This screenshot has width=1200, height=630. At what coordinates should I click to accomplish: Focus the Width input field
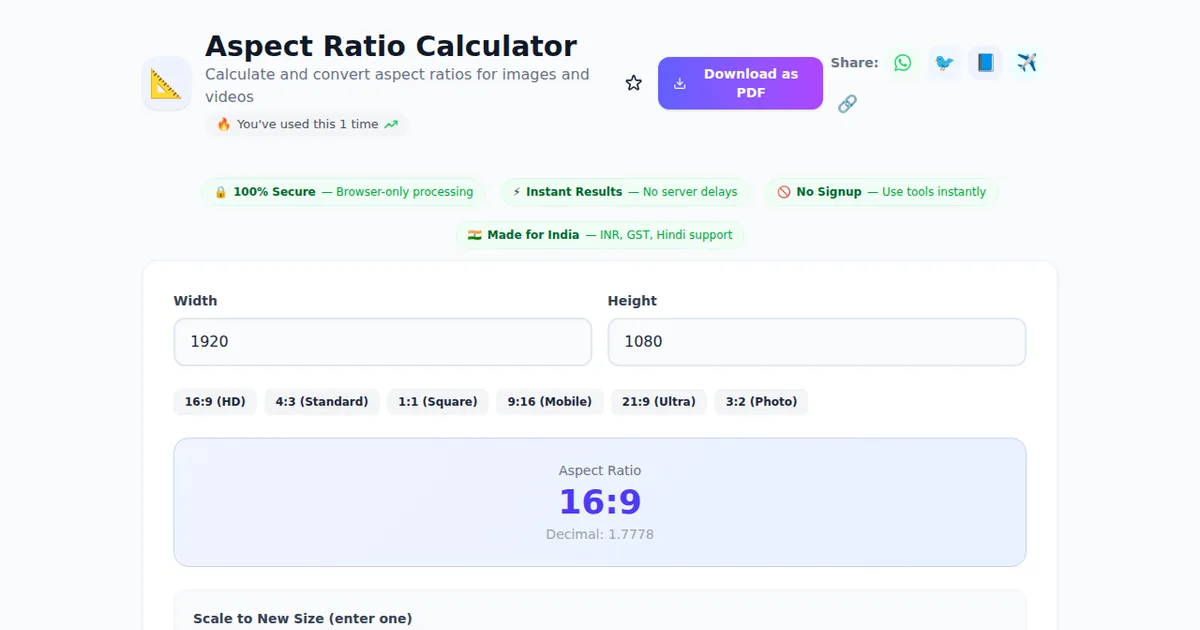pos(382,342)
